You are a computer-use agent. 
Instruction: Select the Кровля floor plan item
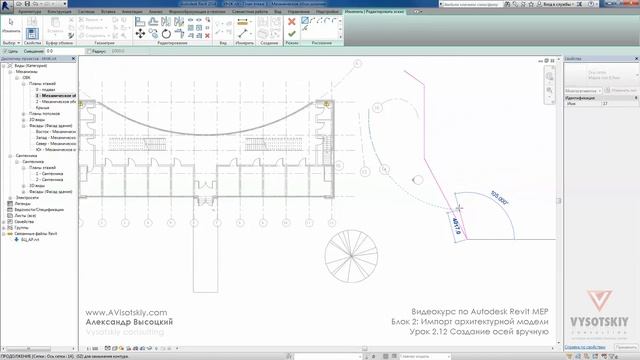pos(42,108)
